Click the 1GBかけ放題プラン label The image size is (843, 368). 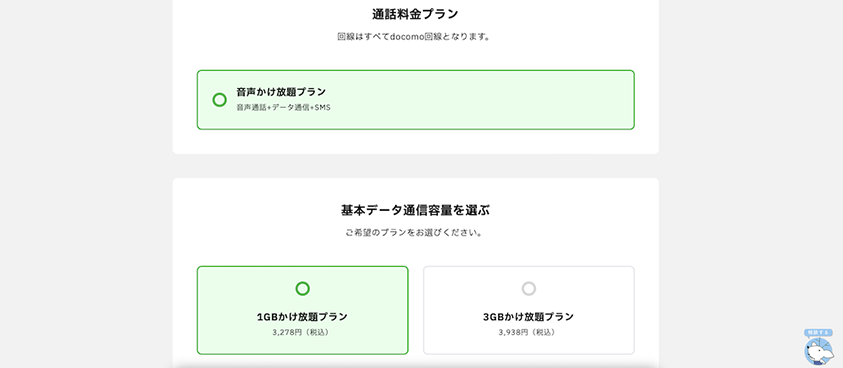(303, 317)
